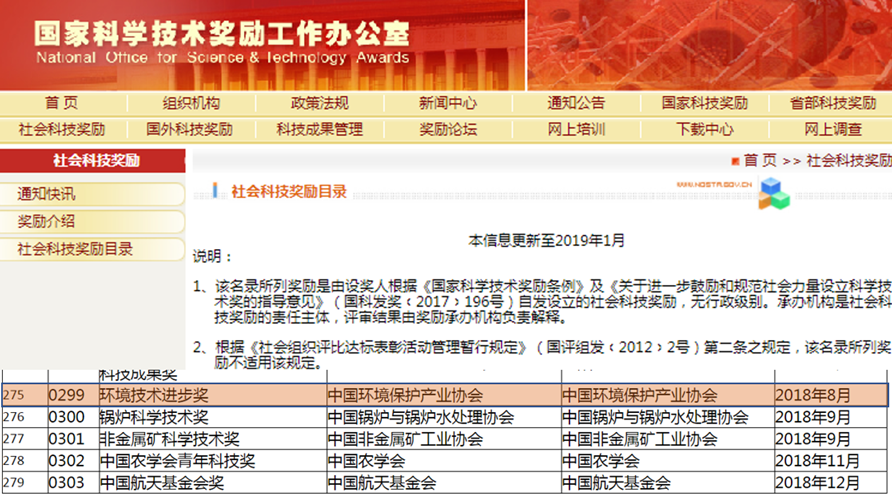Viewport: 892px width, 504px height.
Task: Open 新闻中心 in the navigation bar
Action: click(448, 103)
